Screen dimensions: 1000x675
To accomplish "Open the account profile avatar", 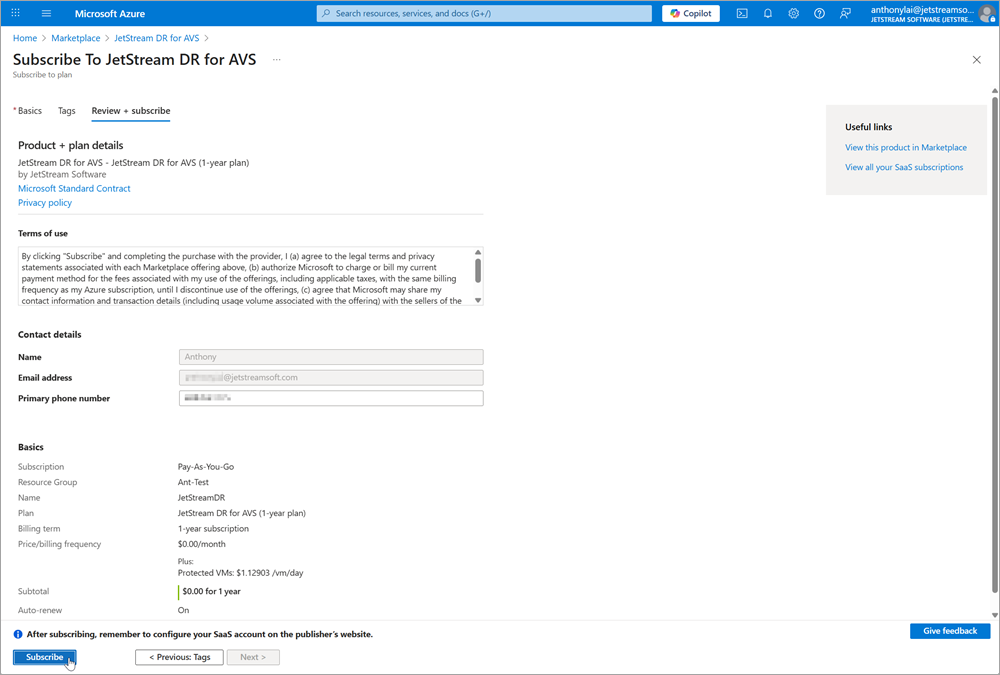I will [986, 13].
